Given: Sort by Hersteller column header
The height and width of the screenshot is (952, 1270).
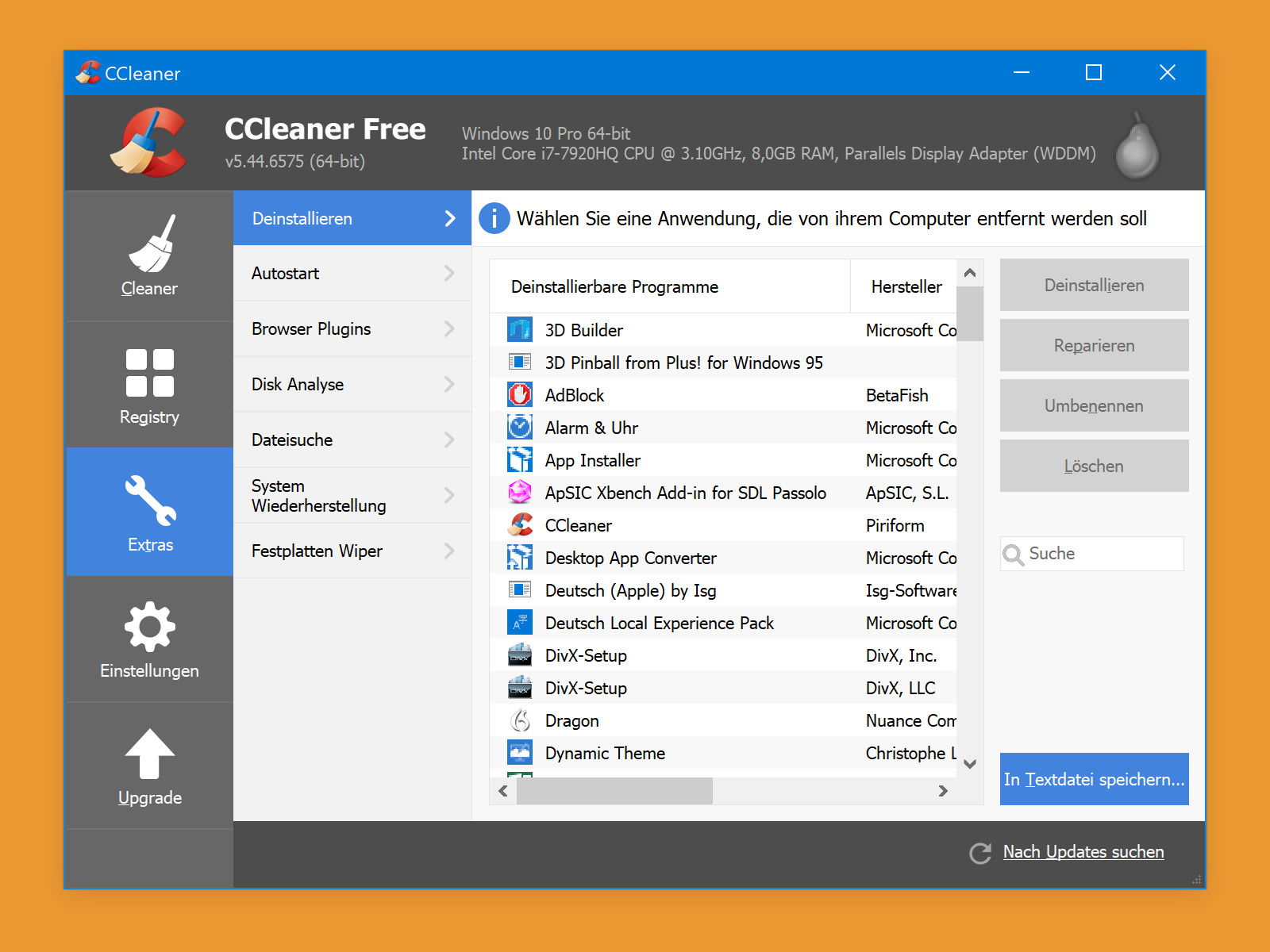Looking at the screenshot, I should click(x=903, y=286).
